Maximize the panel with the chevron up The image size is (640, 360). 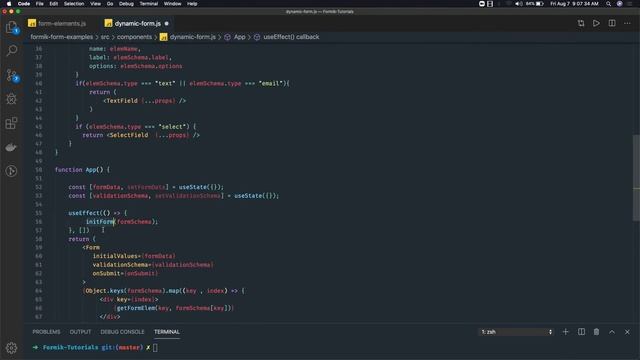pos(612,332)
